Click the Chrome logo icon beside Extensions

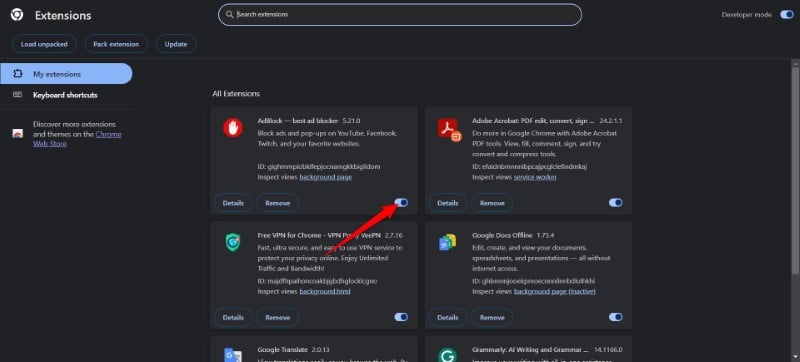17,15
